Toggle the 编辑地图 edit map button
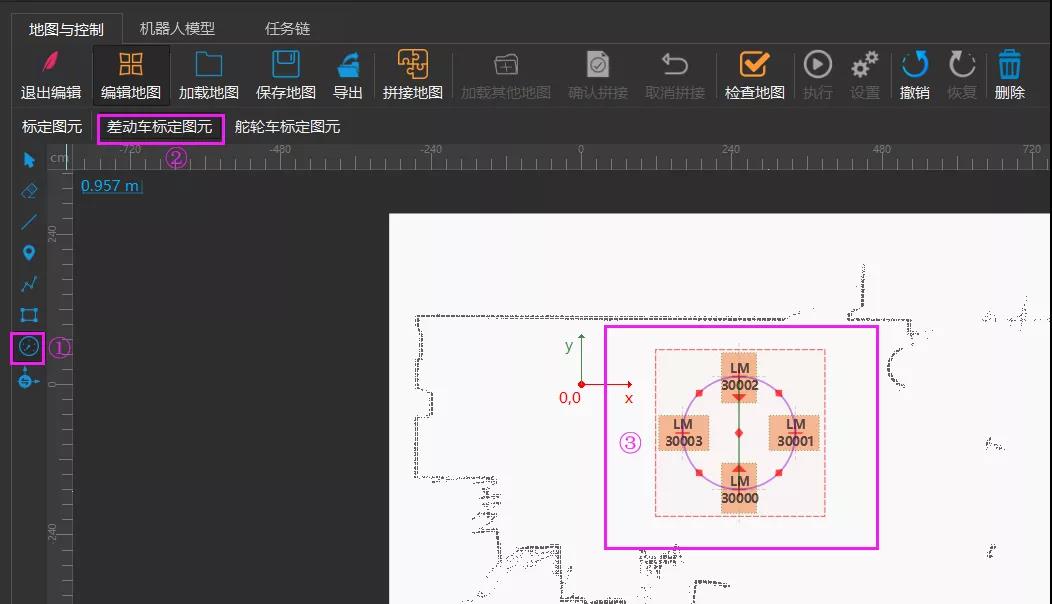The height and width of the screenshot is (604, 1052). pyautogui.click(x=131, y=76)
